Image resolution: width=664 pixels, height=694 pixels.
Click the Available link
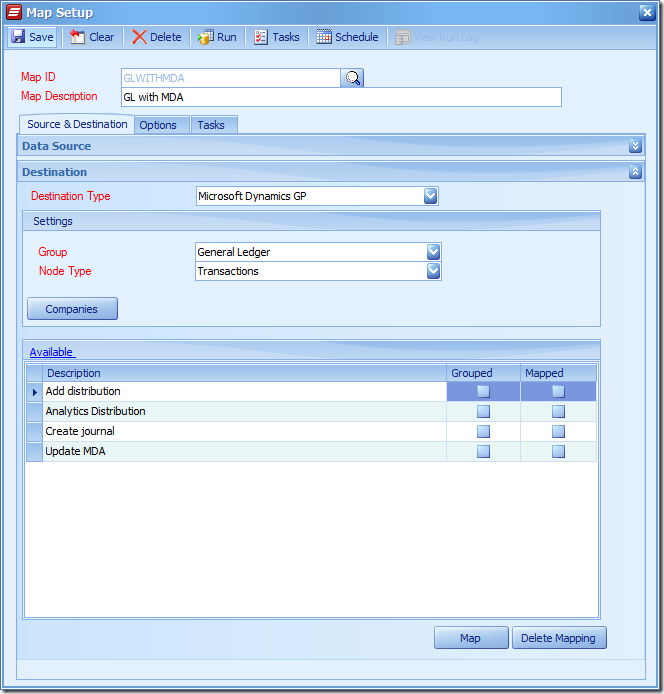click(x=52, y=352)
